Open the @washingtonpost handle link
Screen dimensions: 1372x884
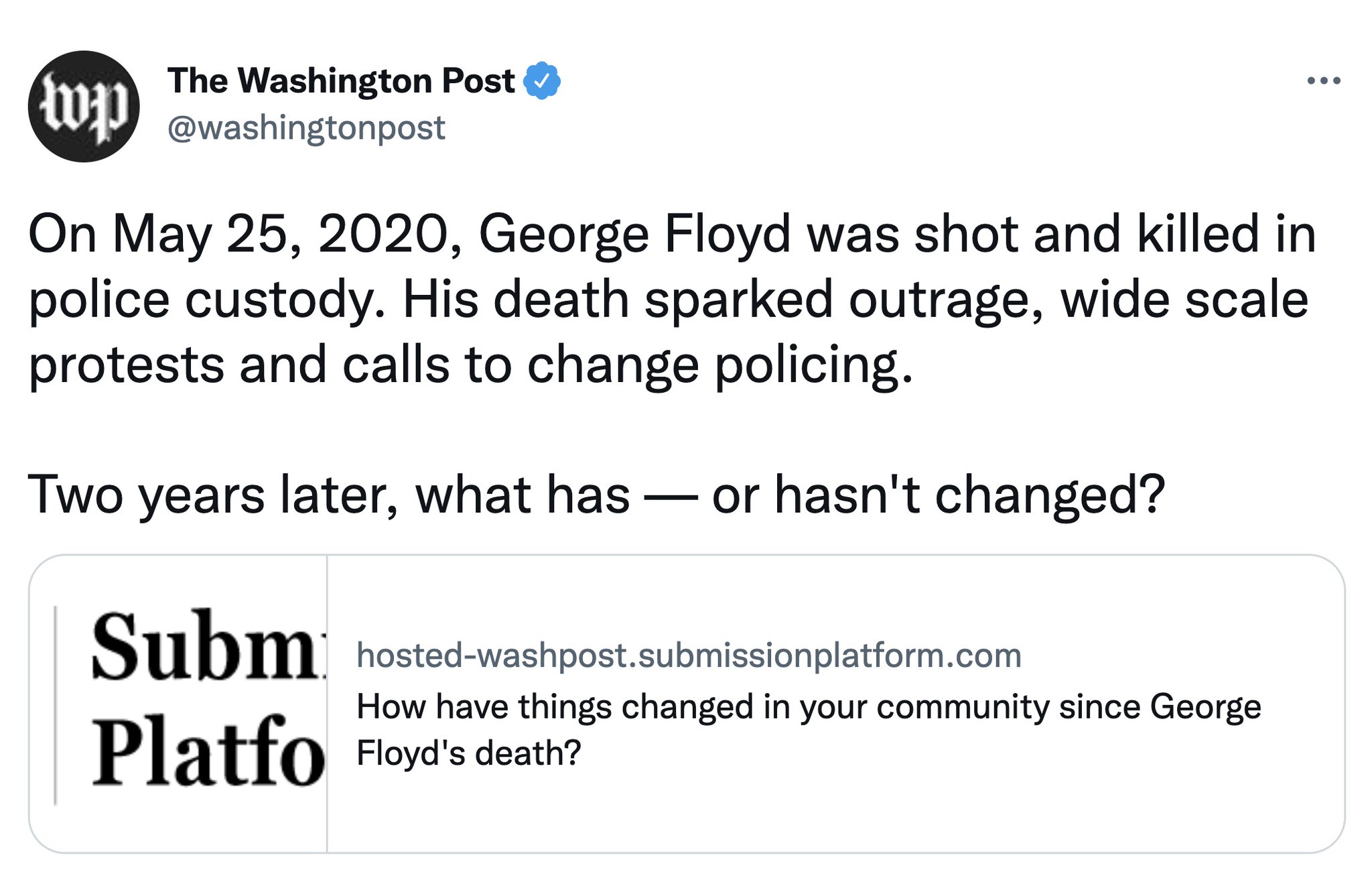pyautogui.click(x=306, y=127)
